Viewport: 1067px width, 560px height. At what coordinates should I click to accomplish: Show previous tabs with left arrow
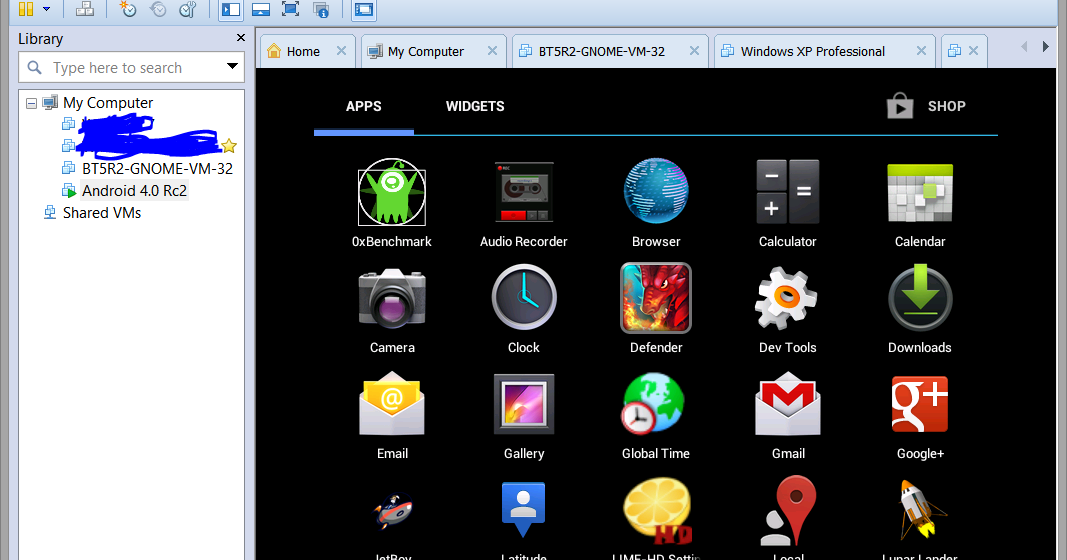point(1024,47)
